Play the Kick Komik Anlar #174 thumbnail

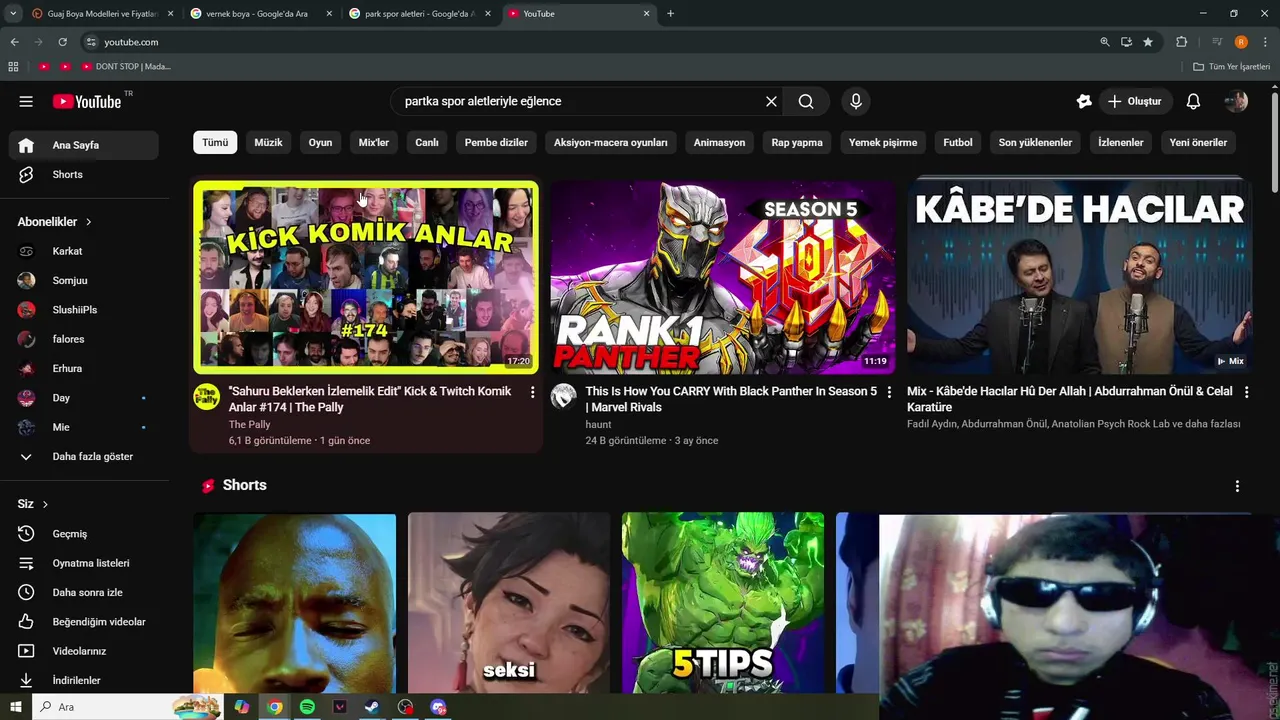pyautogui.click(x=366, y=277)
